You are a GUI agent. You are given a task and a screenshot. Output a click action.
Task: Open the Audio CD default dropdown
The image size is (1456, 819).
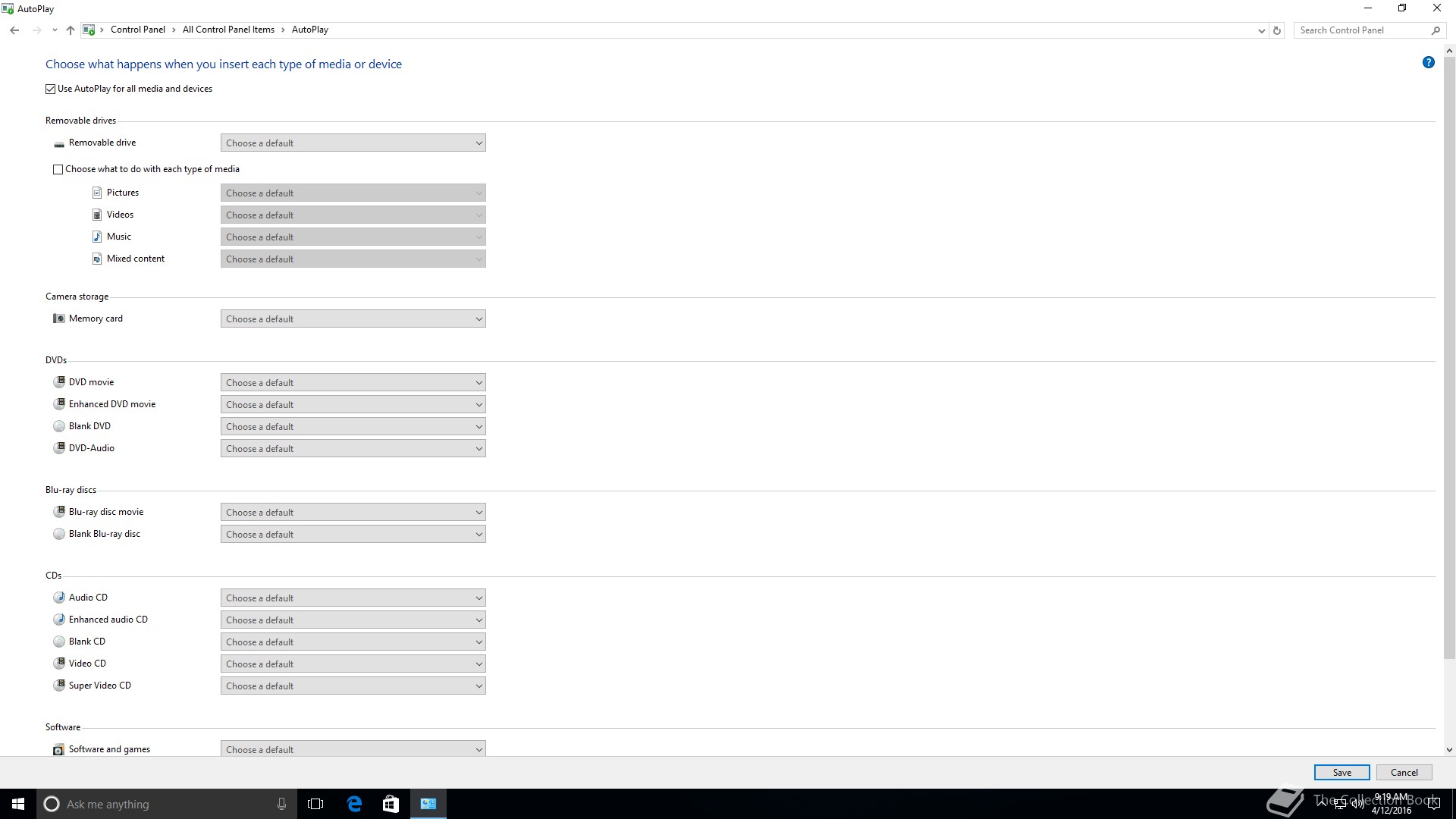[x=353, y=598]
